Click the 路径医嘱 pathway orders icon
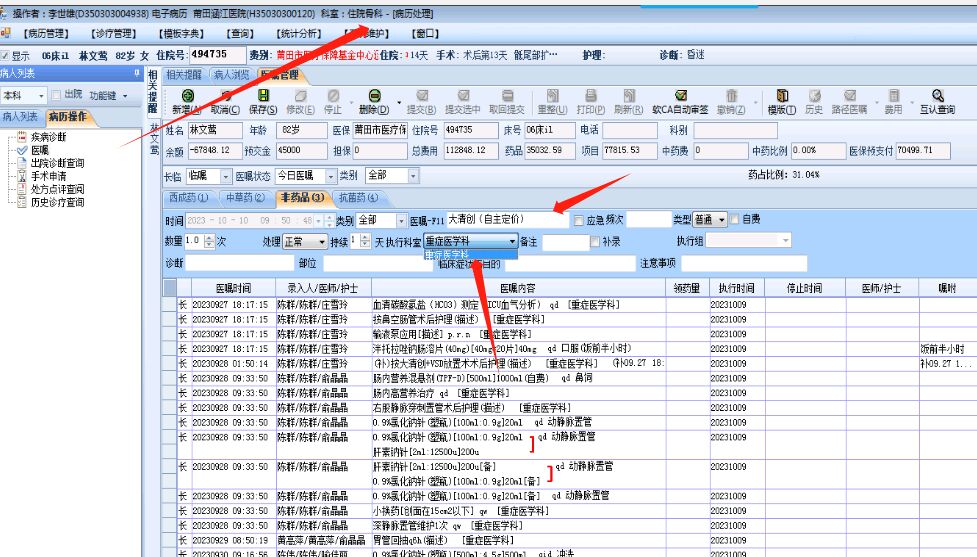 850,96
